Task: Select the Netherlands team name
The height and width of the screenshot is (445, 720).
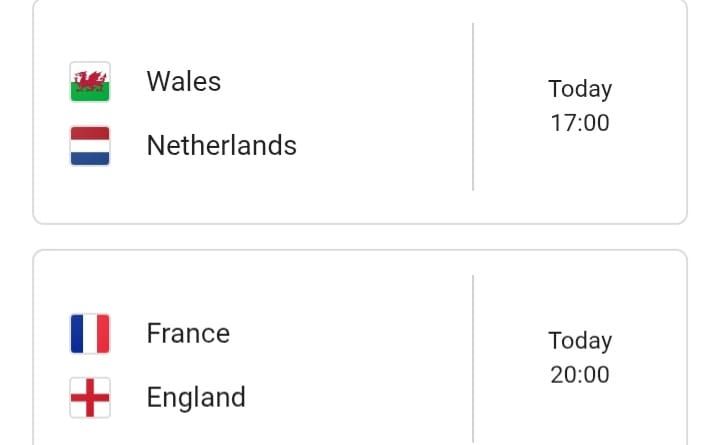Action: tap(221, 146)
